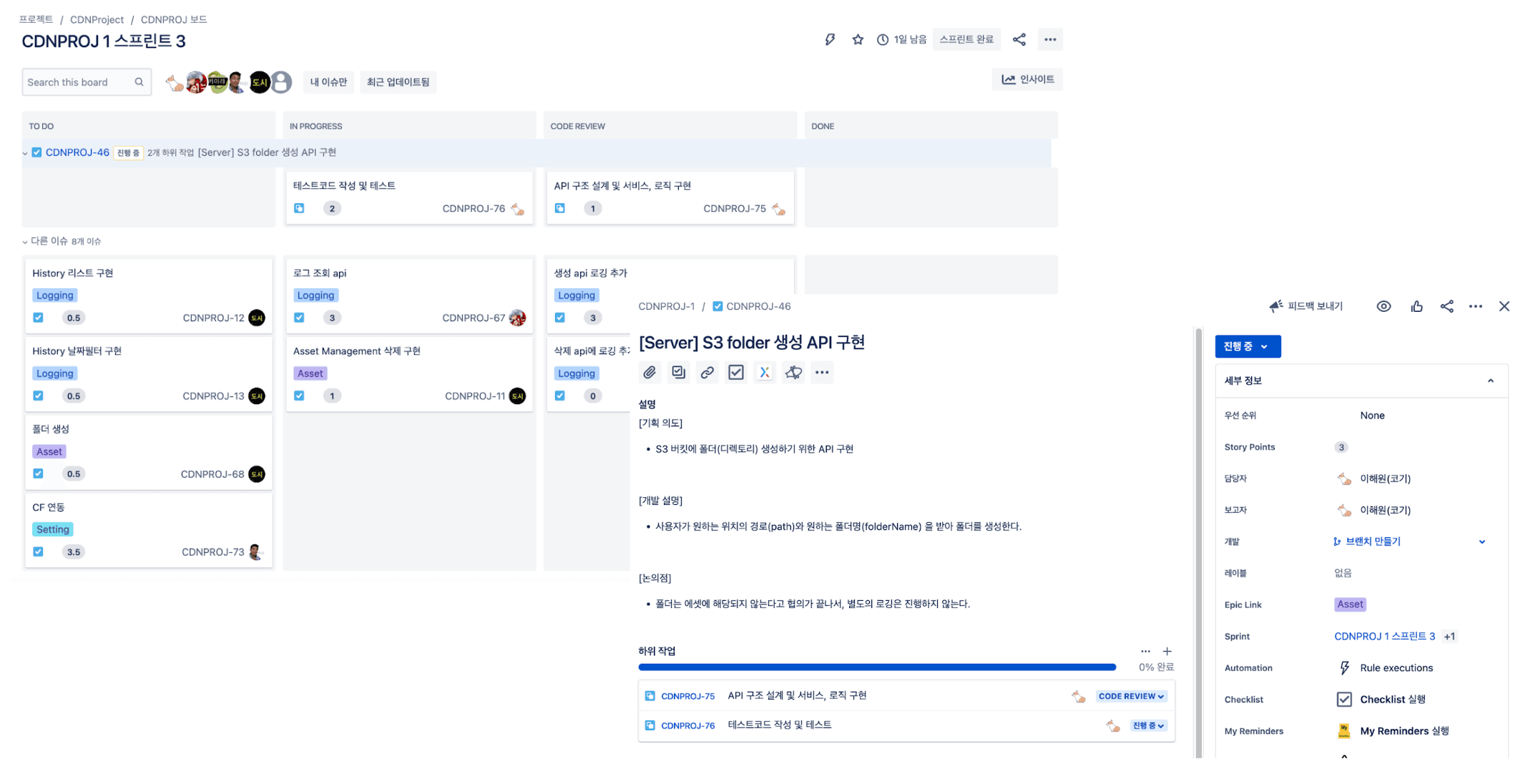Expand the 개발 branch options chevron

[x=1482, y=542]
